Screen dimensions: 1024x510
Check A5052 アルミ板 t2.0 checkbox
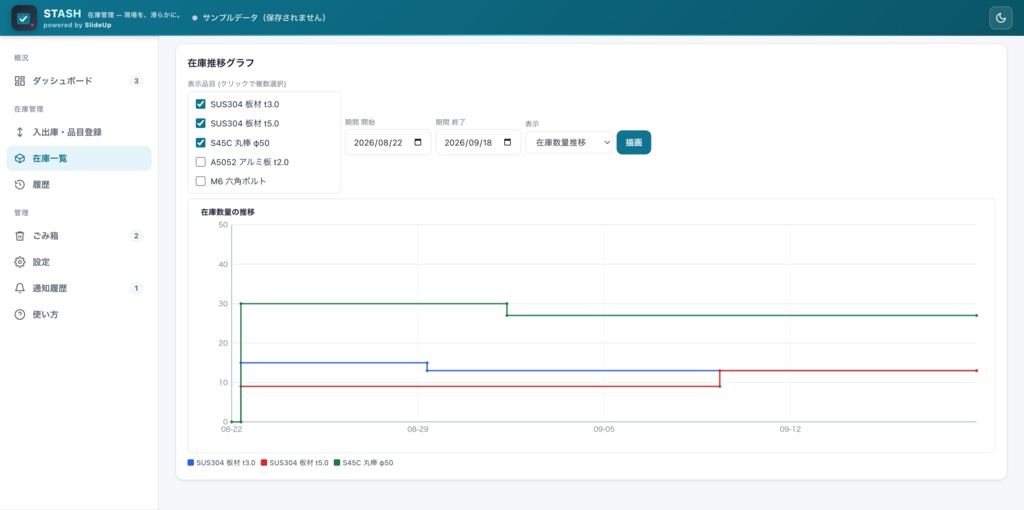[201, 162]
